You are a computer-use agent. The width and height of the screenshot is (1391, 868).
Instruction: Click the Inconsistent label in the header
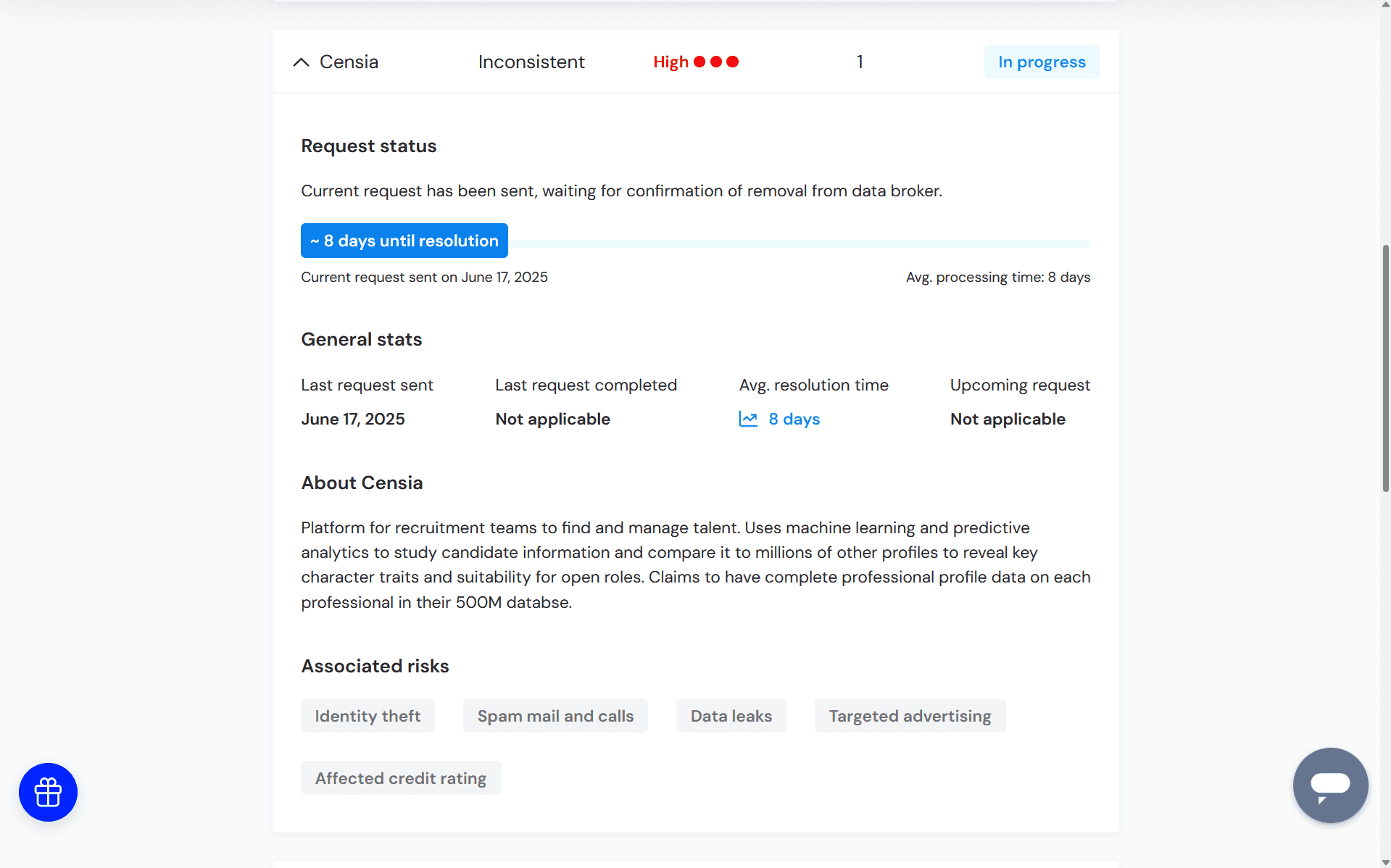pyautogui.click(x=531, y=62)
